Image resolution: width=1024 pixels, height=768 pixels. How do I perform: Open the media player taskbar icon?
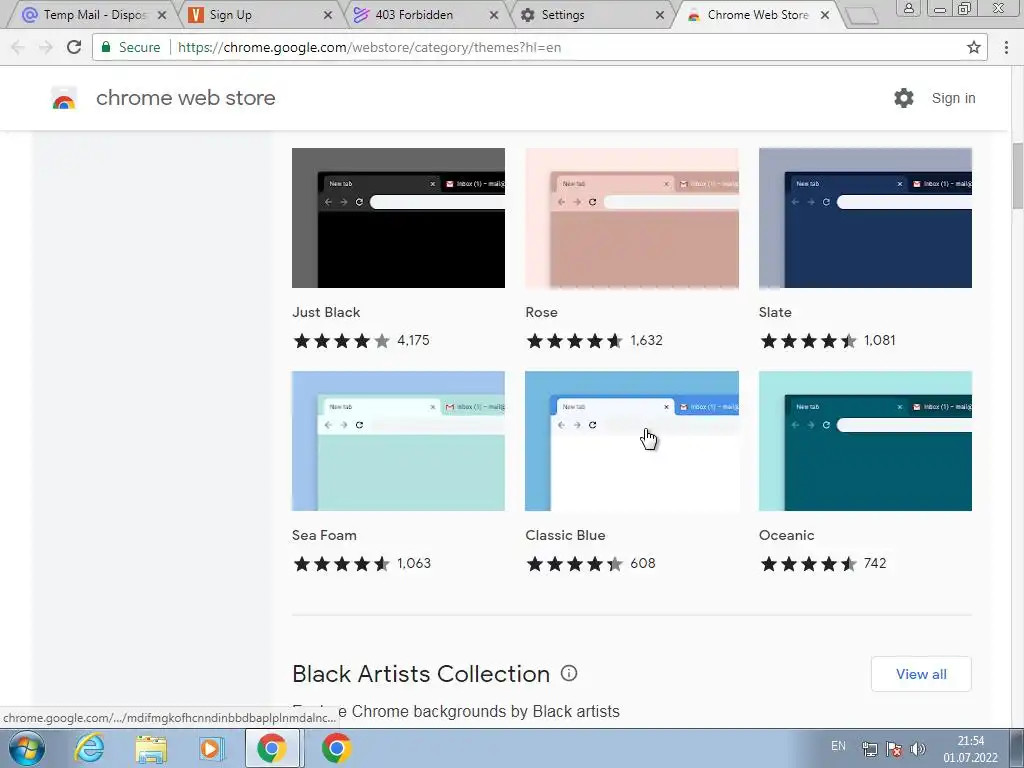click(x=211, y=748)
